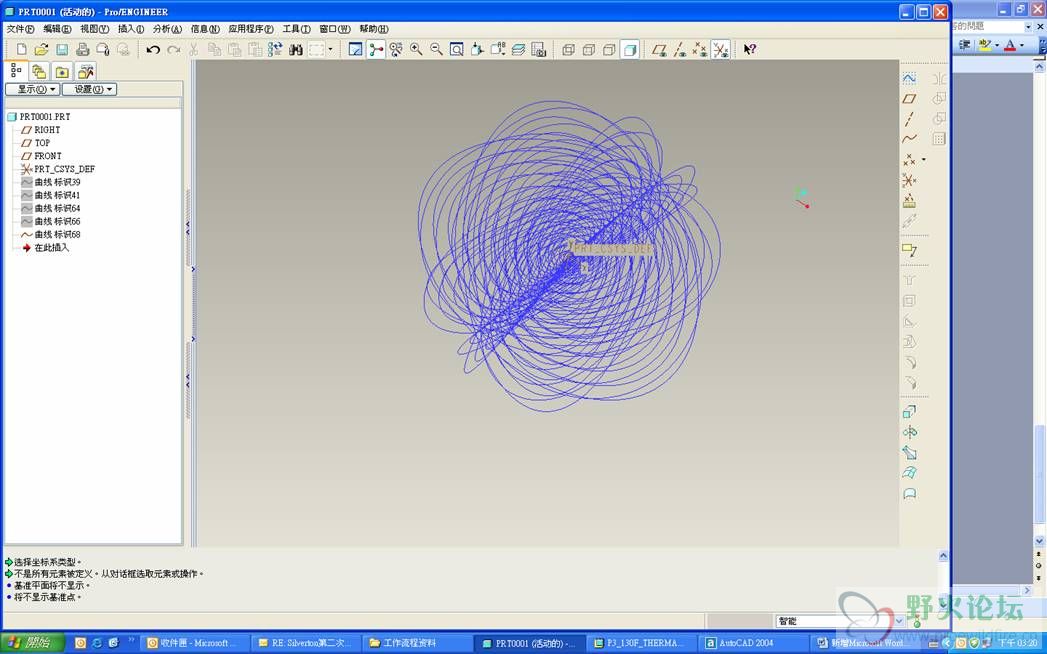Select the Revolve tool
1047x654 pixels.
click(909, 432)
